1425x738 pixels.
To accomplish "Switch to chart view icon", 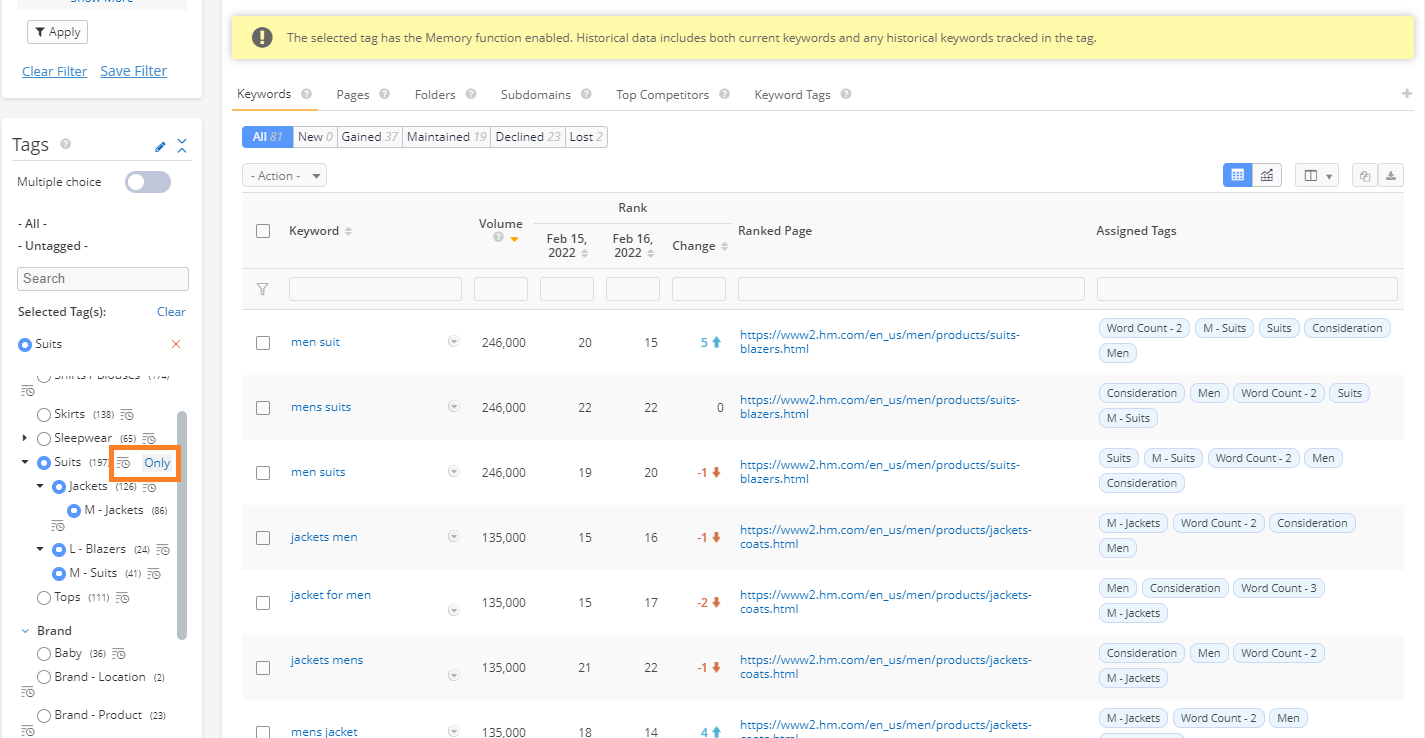I will 1267,175.
